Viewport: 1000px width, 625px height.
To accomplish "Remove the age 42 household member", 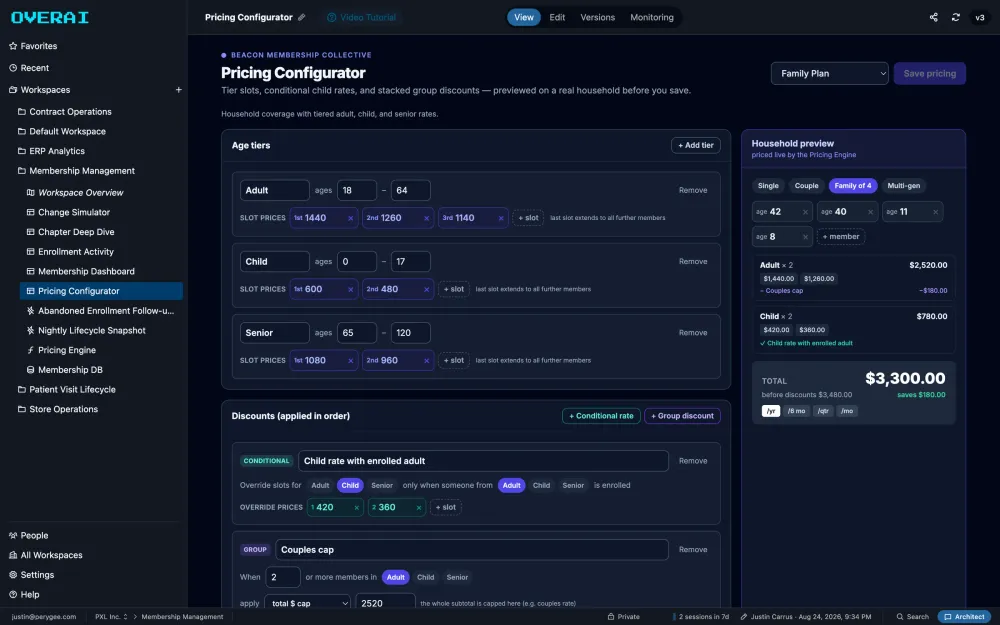I will pyautogui.click(x=805, y=212).
